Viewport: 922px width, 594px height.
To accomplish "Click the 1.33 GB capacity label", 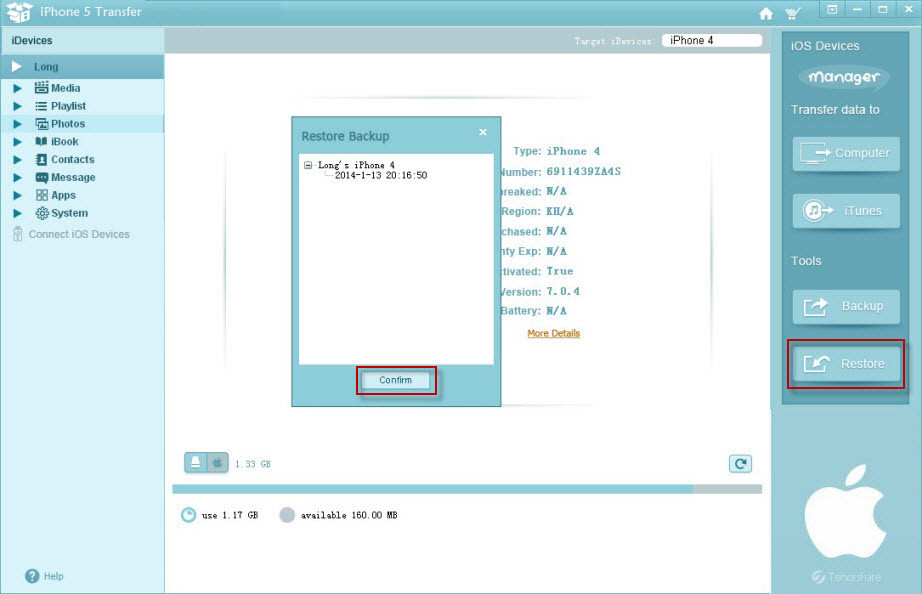I will 253,464.
